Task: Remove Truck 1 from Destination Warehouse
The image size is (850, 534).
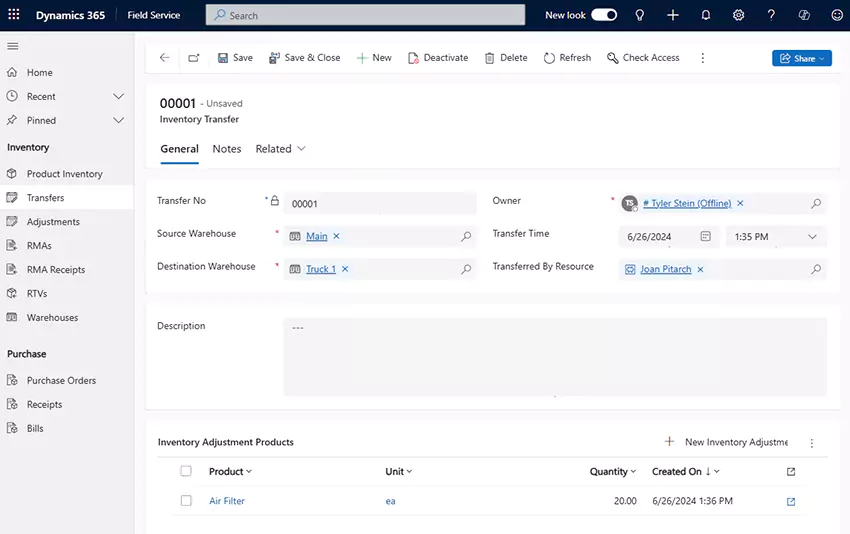Action: pyautogui.click(x=345, y=269)
